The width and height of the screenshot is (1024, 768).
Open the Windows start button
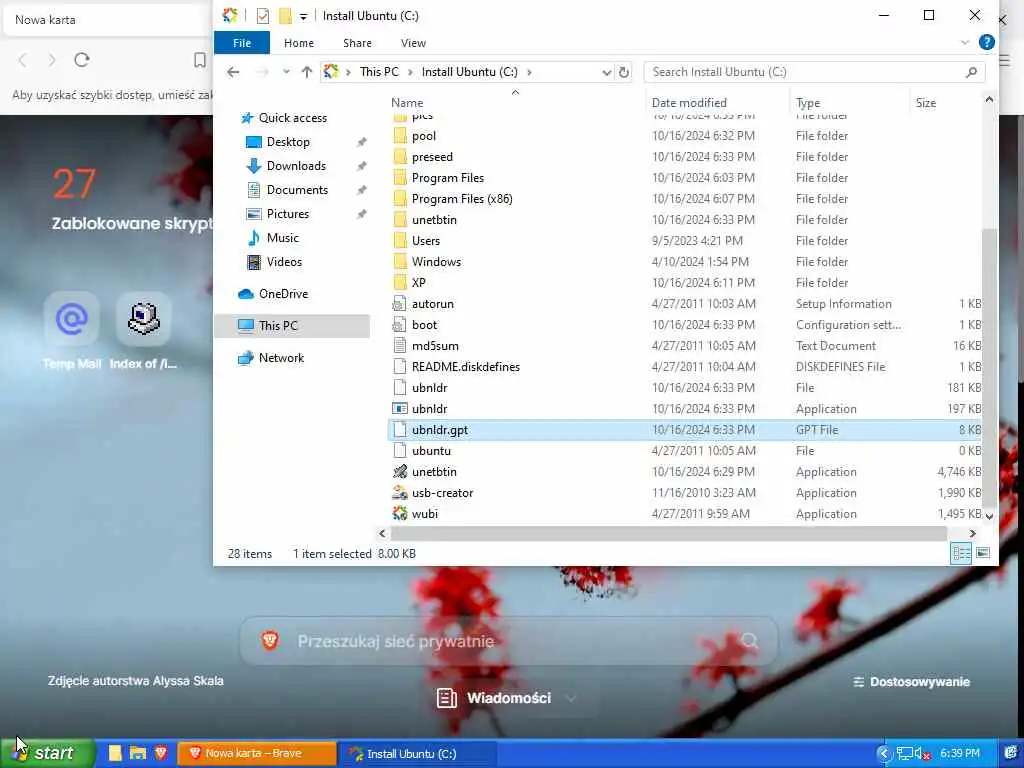pyautogui.click(x=47, y=753)
